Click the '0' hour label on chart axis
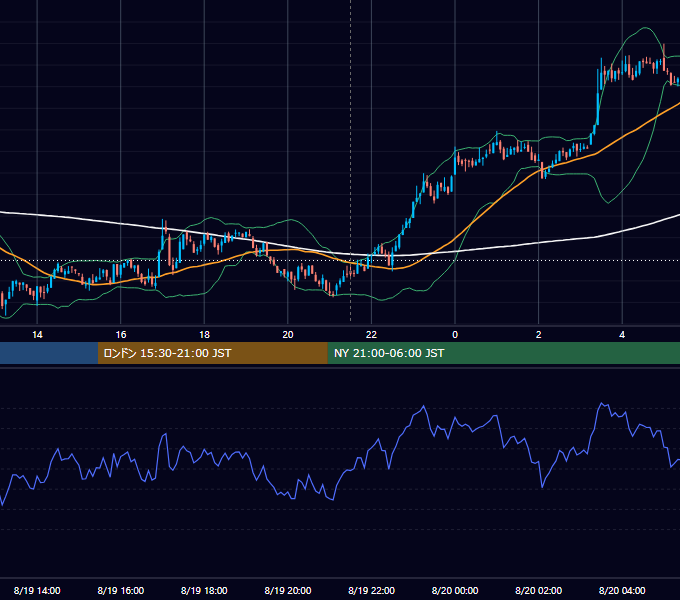 click(x=455, y=335)
